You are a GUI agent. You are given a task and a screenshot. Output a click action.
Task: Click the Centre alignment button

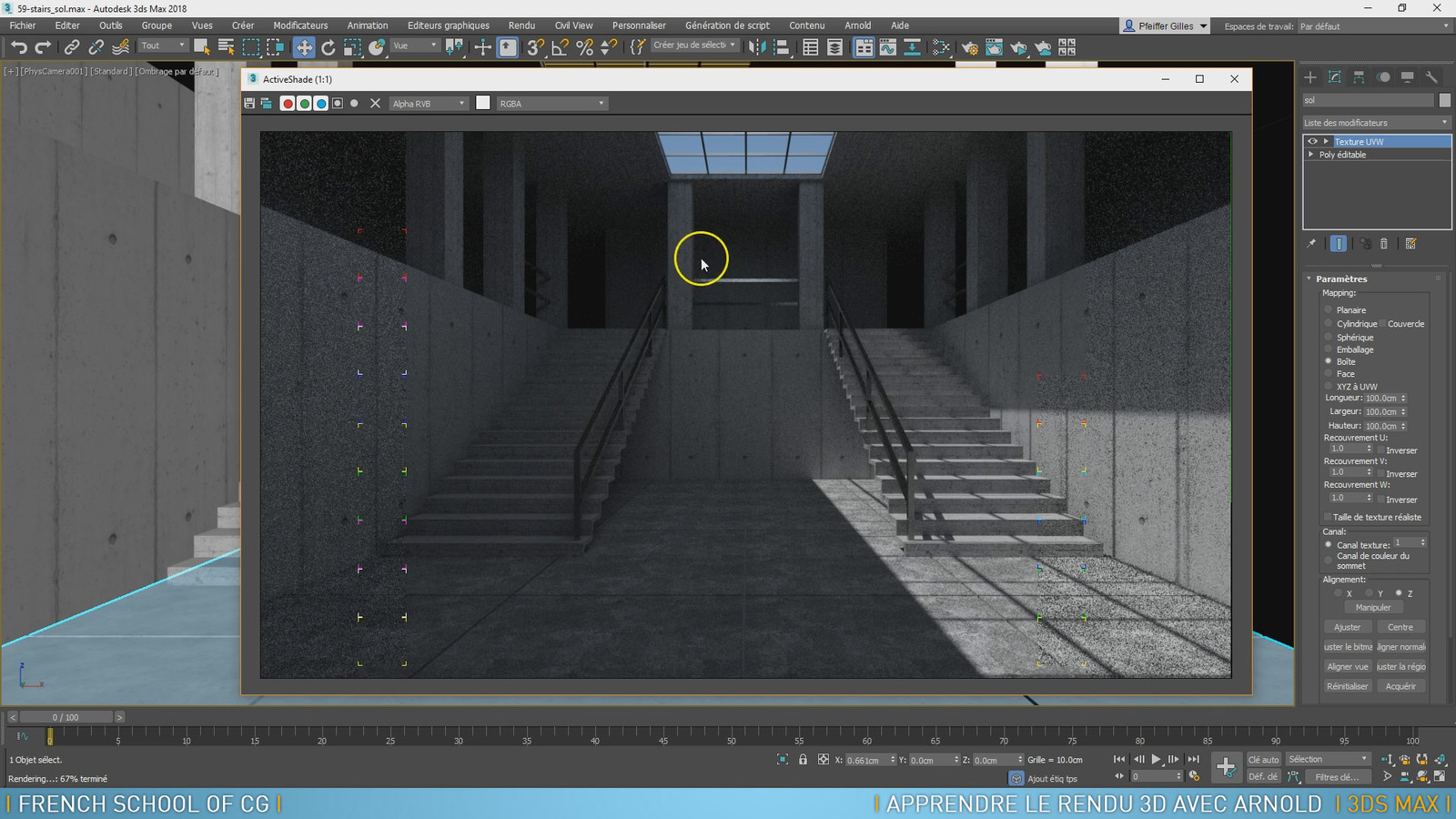[x=1400, y=626]
